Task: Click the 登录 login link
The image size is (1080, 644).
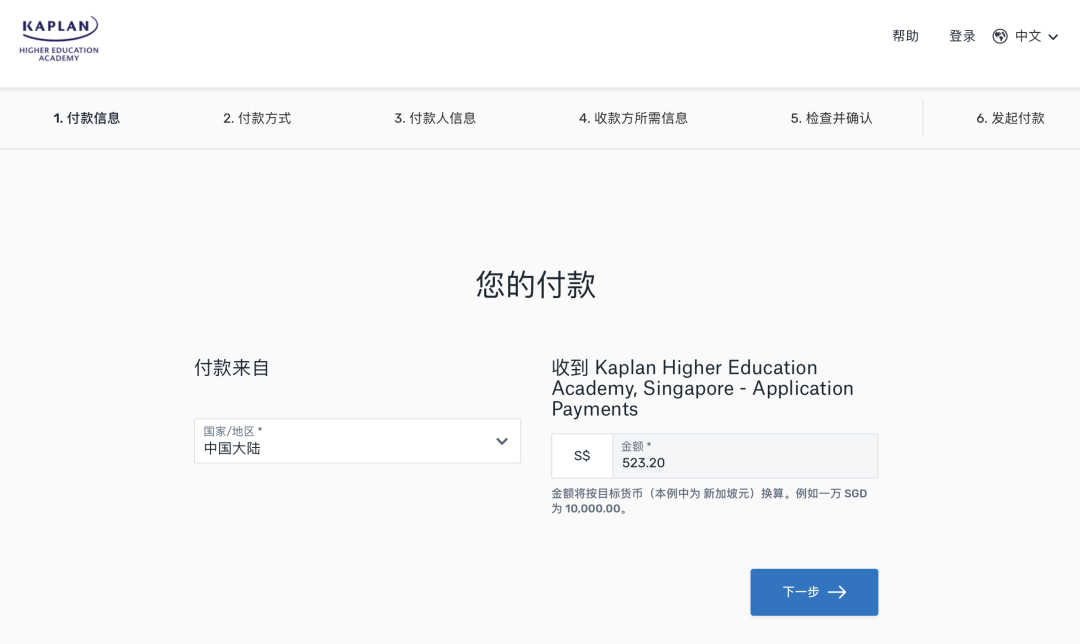Action: tap(961, 35)
